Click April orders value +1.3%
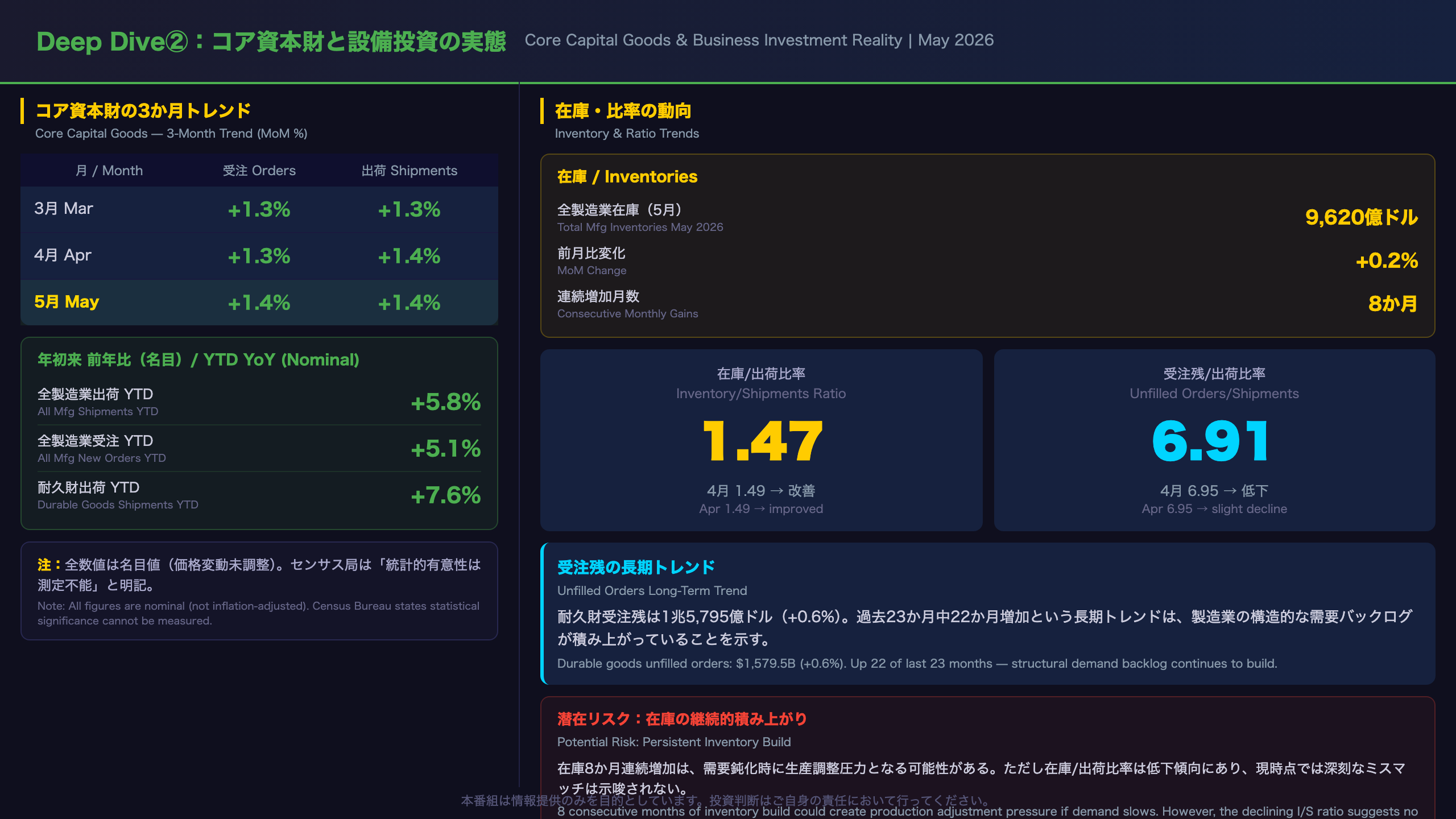 coord(259,256)
